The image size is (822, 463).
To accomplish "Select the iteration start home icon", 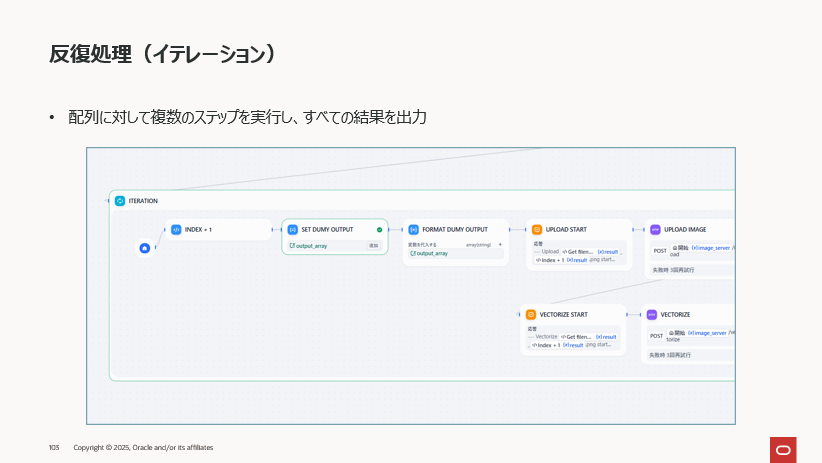I will (x=145, y=248).
